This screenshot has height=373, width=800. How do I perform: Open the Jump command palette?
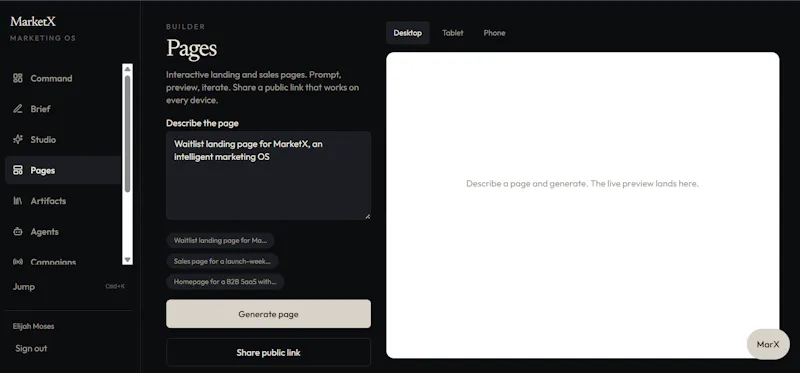point(68,287)
